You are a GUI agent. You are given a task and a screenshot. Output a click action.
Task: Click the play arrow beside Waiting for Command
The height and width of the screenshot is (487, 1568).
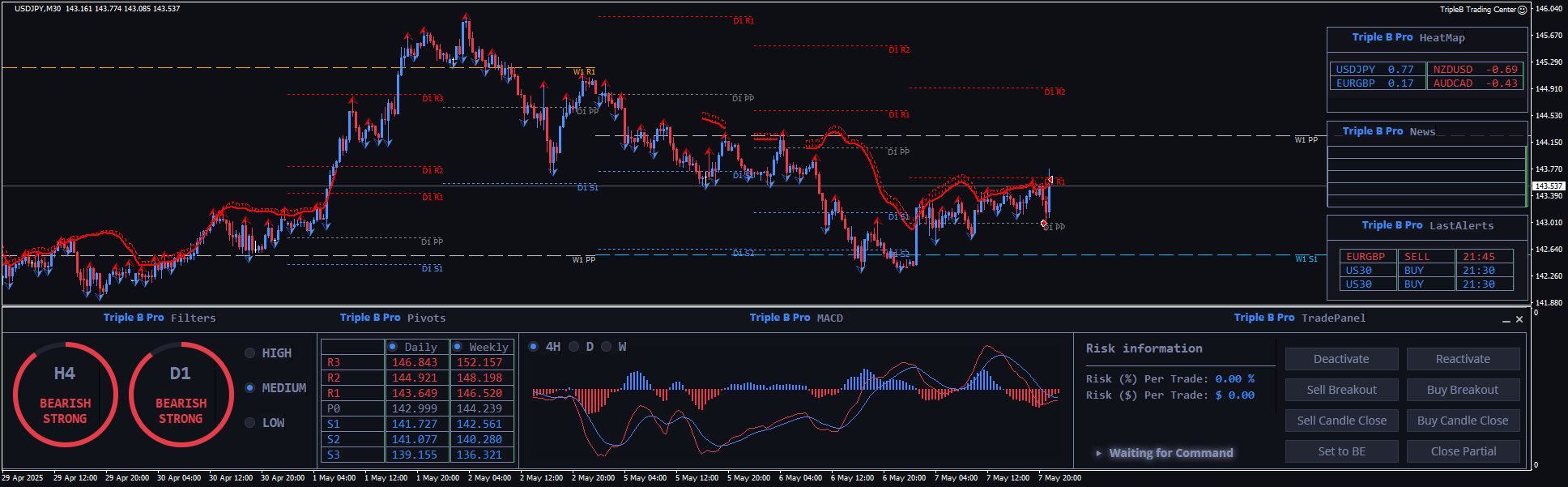coord(1098,453)
